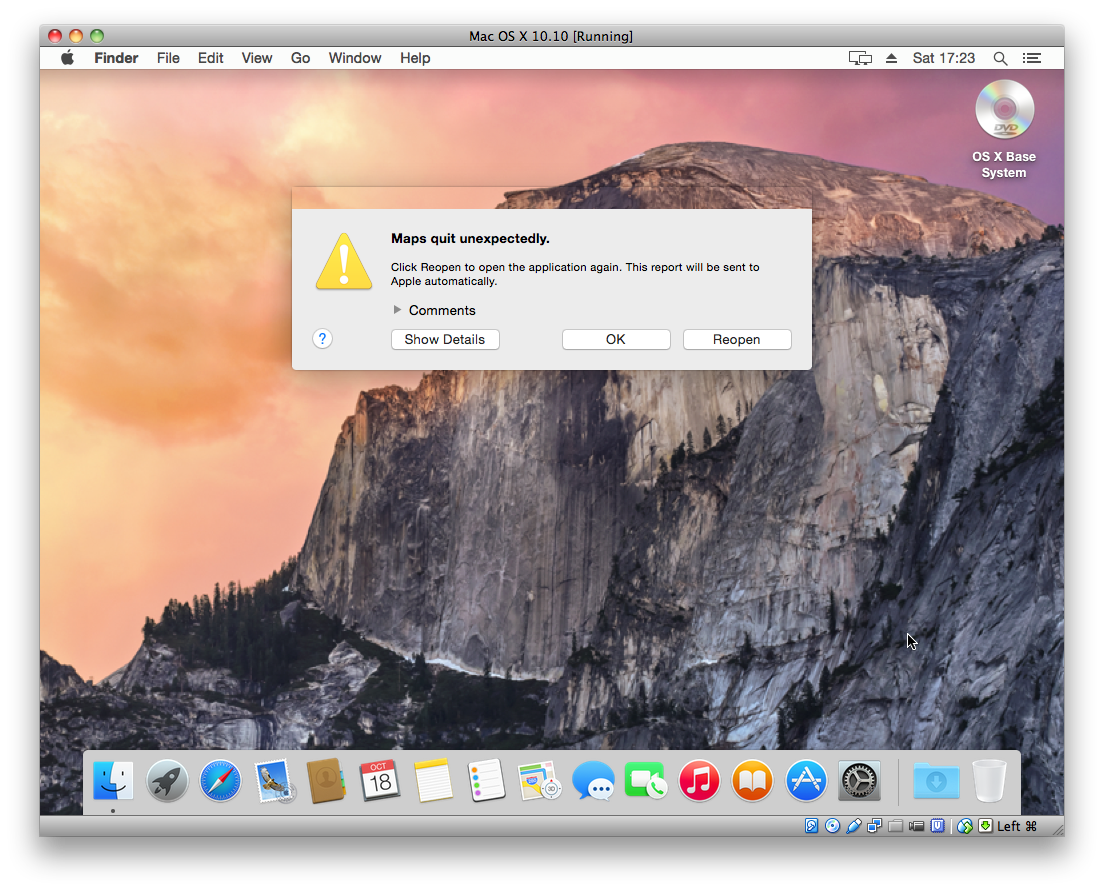Click VirtualBox optical disc status icon
Screen dimensions: 1104x891
click(832, 825)
